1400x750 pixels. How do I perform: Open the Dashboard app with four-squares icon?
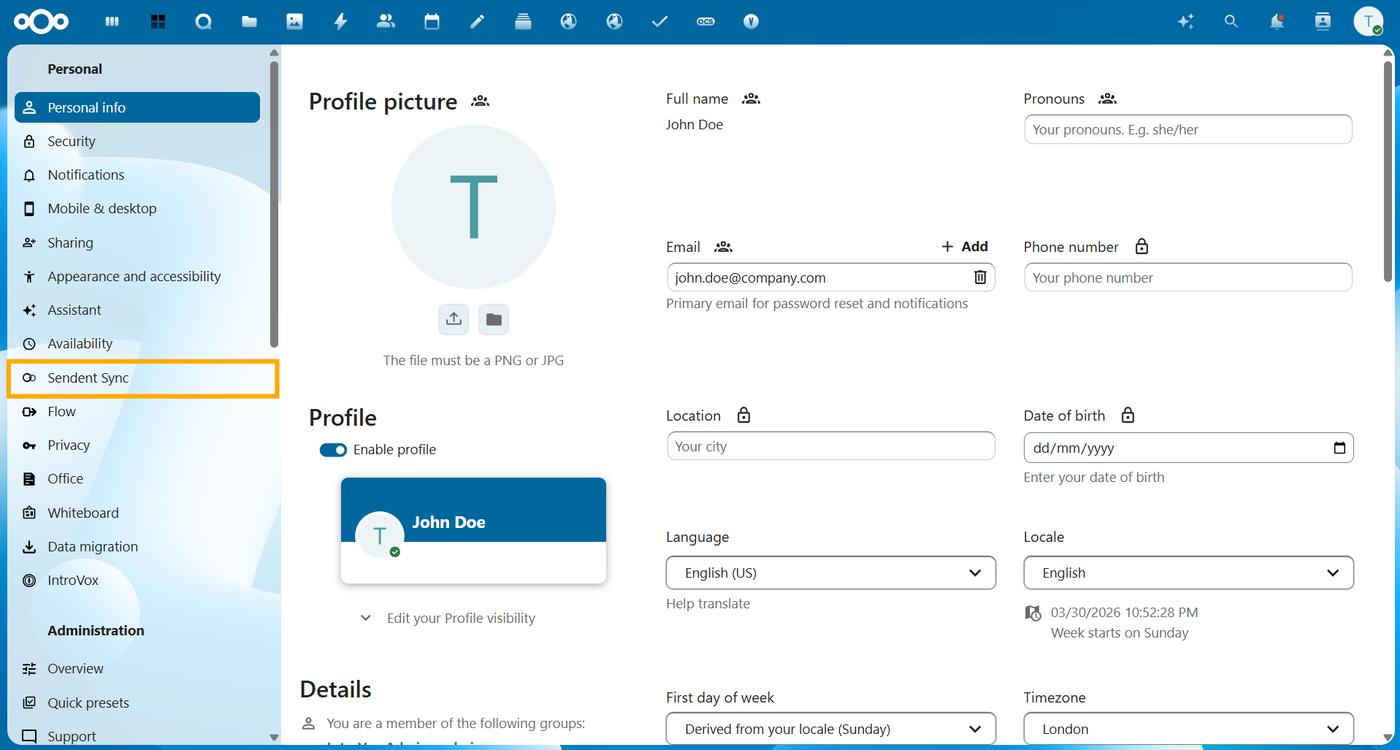(x=158, y=21)
